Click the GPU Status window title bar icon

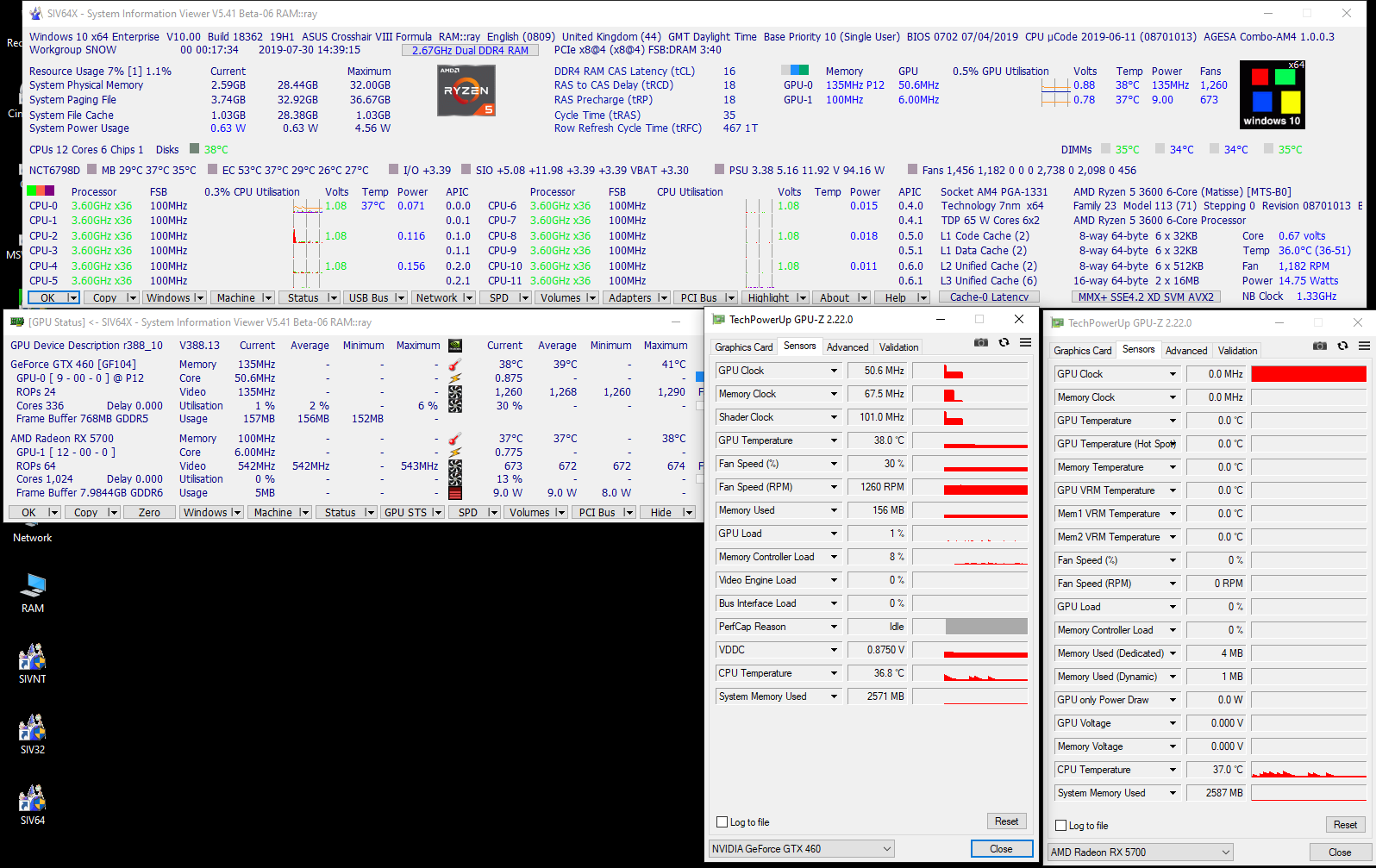click(x=16, y=322)
